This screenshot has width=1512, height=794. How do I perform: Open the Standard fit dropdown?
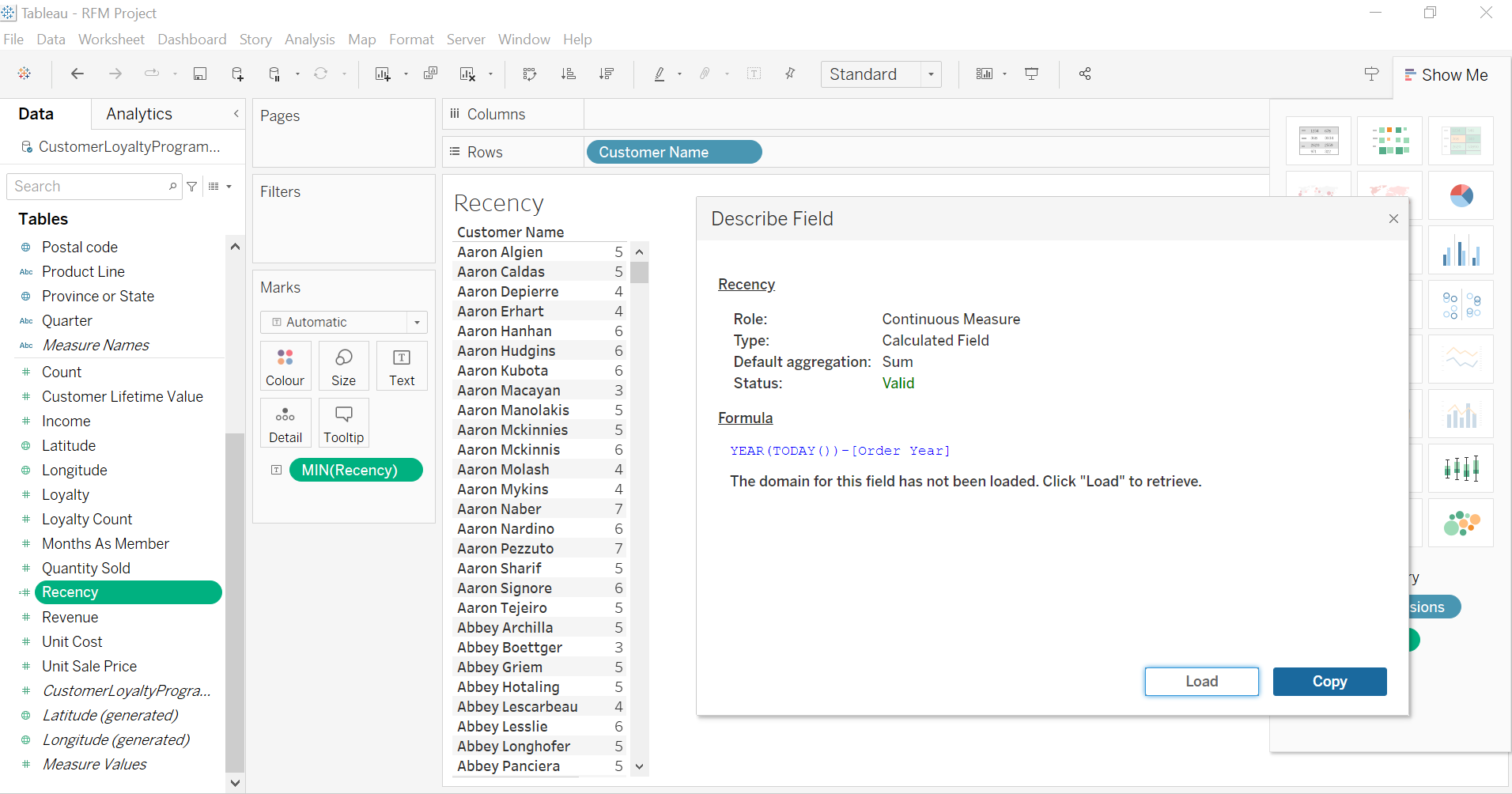coord(881,74)
